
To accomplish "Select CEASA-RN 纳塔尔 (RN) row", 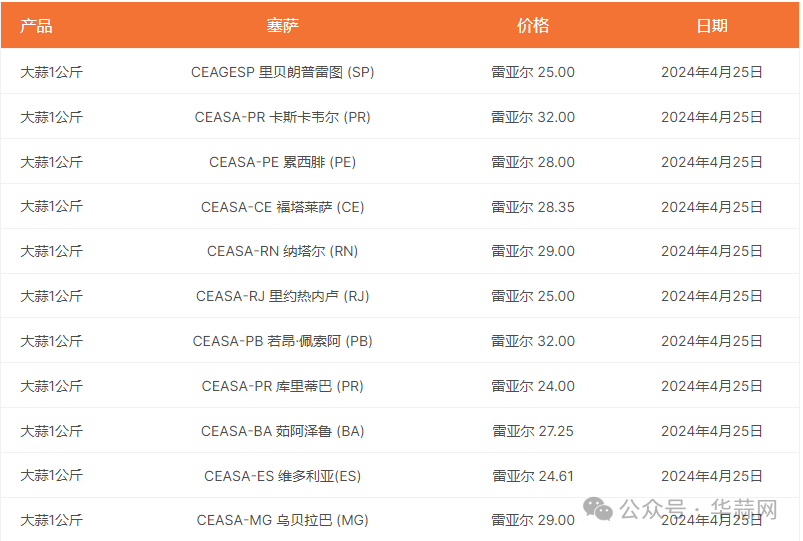I will 400,251.
